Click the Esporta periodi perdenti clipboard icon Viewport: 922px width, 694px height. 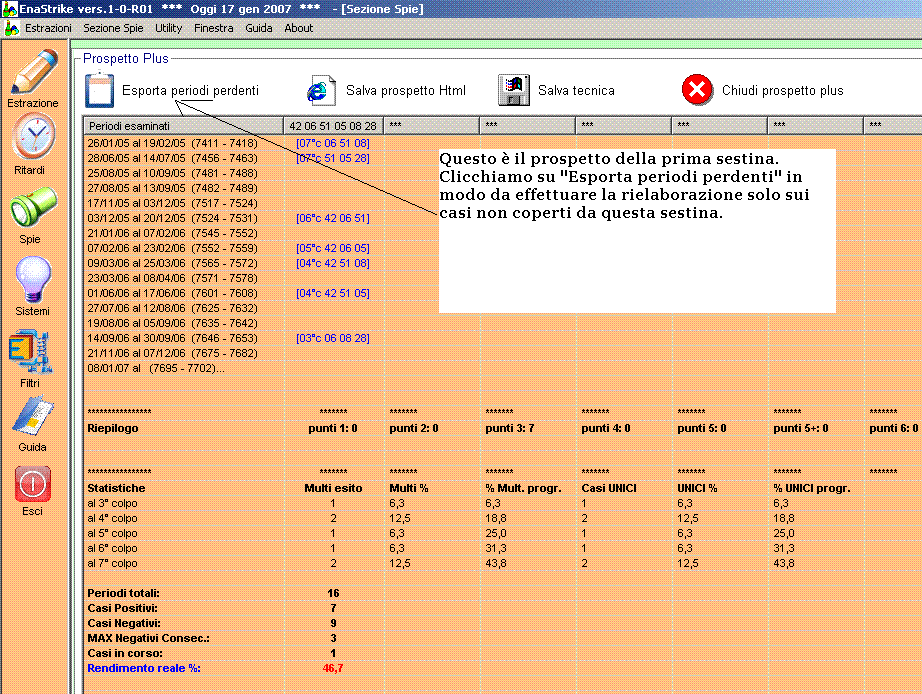point(99,90)
